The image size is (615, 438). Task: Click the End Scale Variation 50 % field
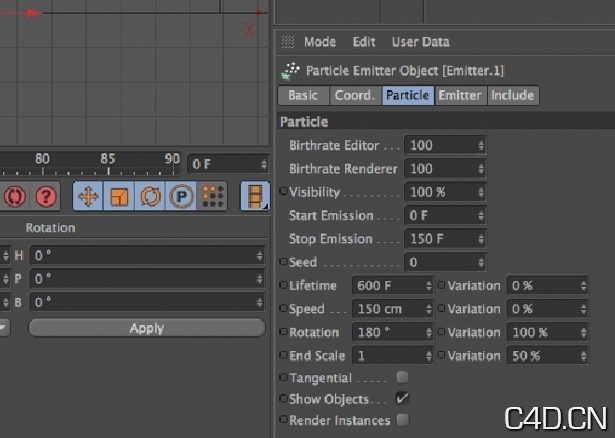click(548, 356)
